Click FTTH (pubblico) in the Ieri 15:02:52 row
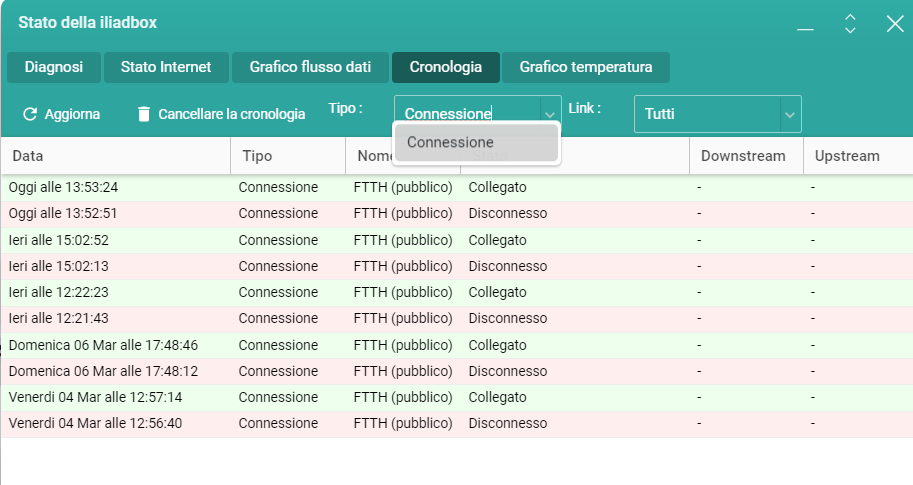This screenshot has height=485, width=913. pos(403,240)
